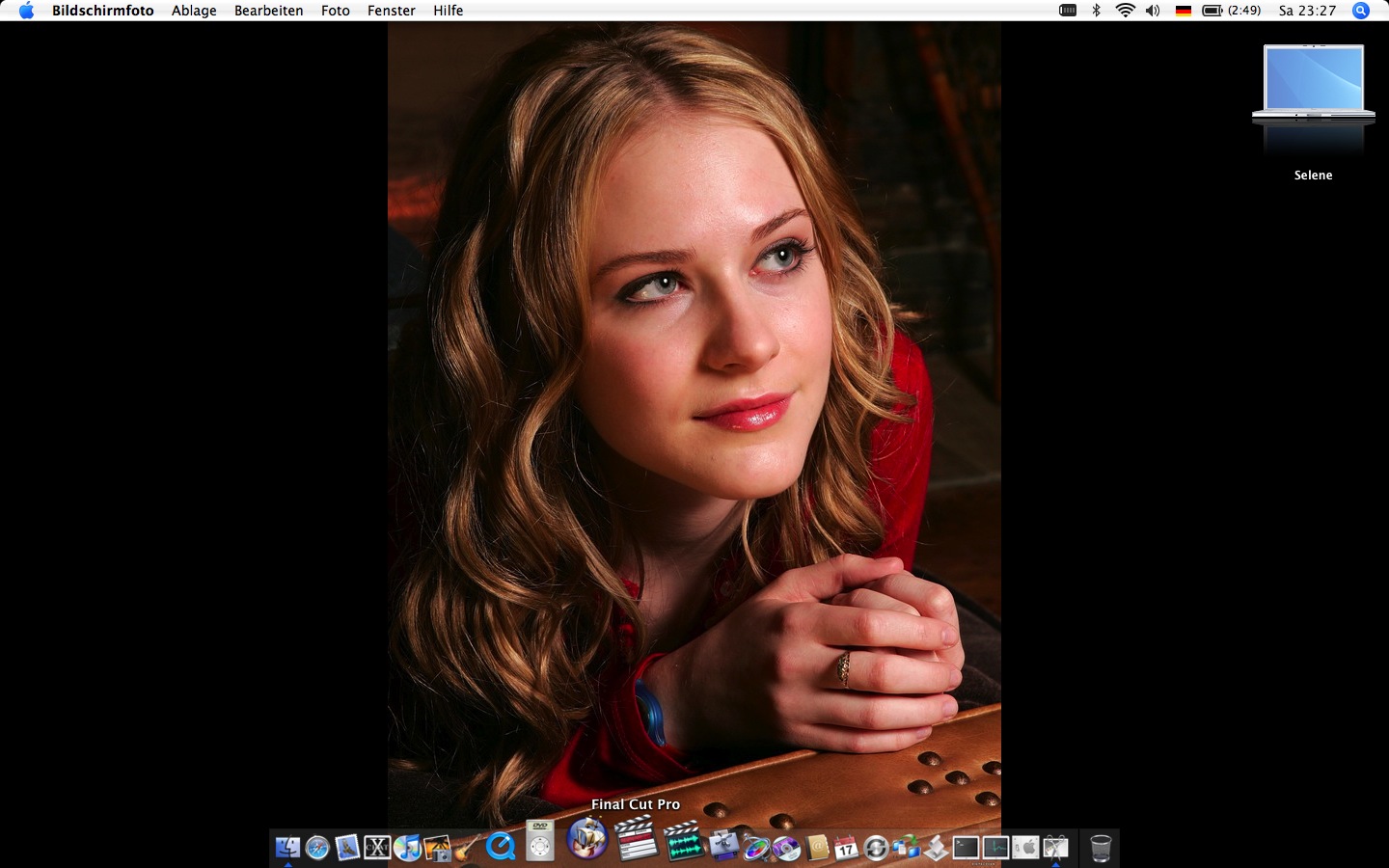Click battery status showing 2:49
Screen dimensions: 1389x868
pyautogui.click(x=1232, y=11)
